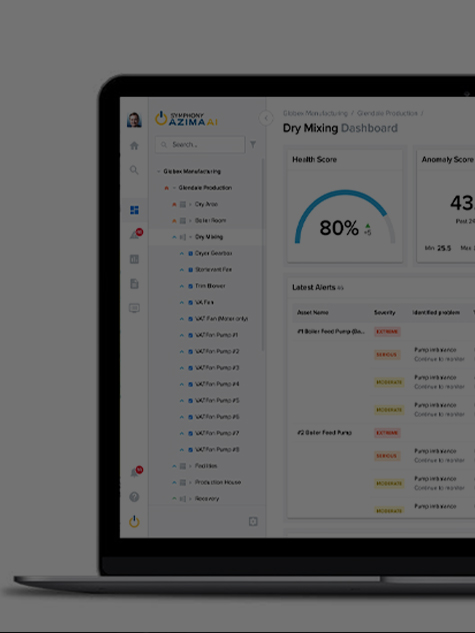The width and height of the screenshot is (475, 633).
Task: Click the asset tree vertical scrollbar
Action: click(264, 254)
